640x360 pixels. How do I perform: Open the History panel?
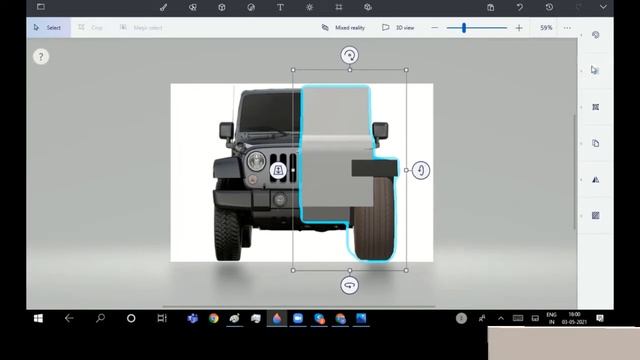(x=549, y=7)
